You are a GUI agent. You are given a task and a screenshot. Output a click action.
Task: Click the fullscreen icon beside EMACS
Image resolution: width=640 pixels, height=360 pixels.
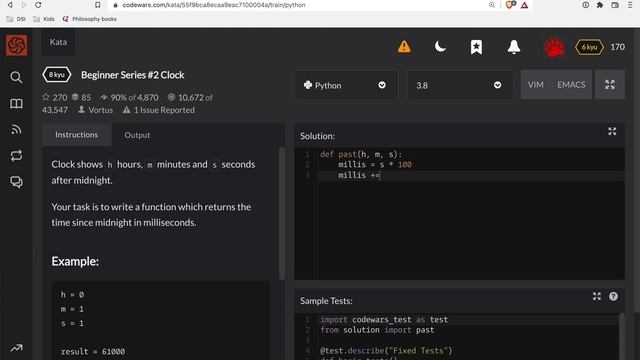[610, 84]
